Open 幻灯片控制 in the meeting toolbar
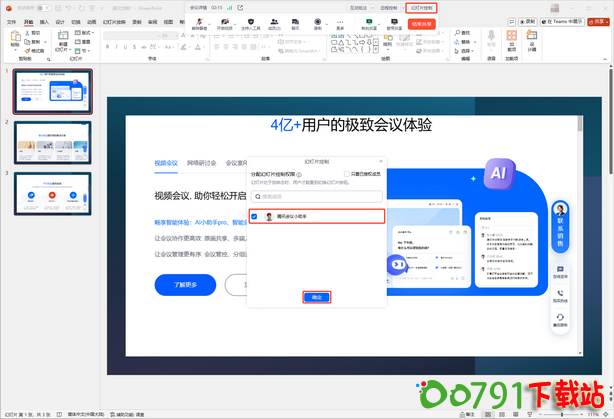Image resolution: width=614 pixels, height=419 pixels. (422, 6)
